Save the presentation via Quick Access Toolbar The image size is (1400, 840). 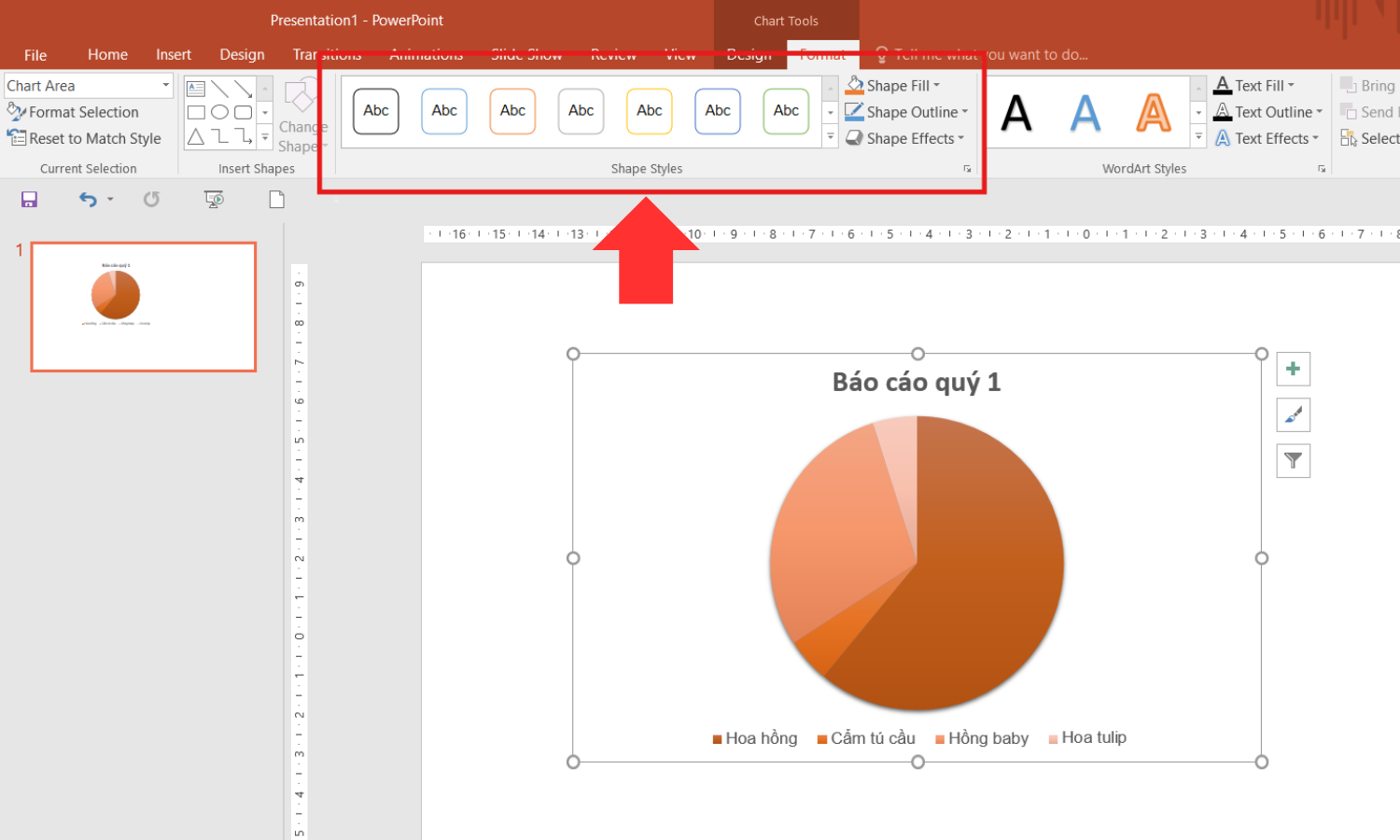pos(29,199)
